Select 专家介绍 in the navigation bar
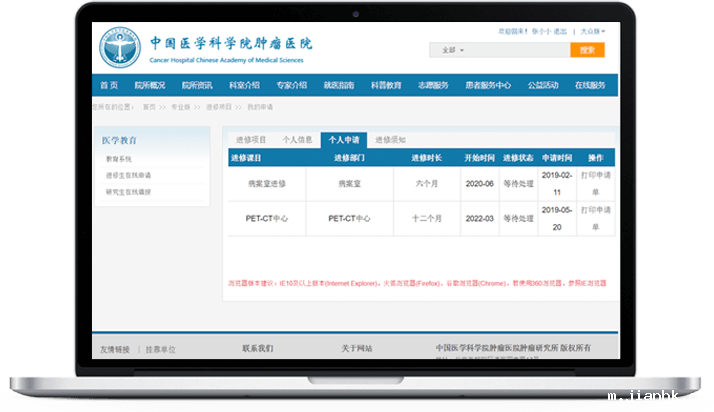The height and width of the screenshot is (412, 714). point(291,85)
